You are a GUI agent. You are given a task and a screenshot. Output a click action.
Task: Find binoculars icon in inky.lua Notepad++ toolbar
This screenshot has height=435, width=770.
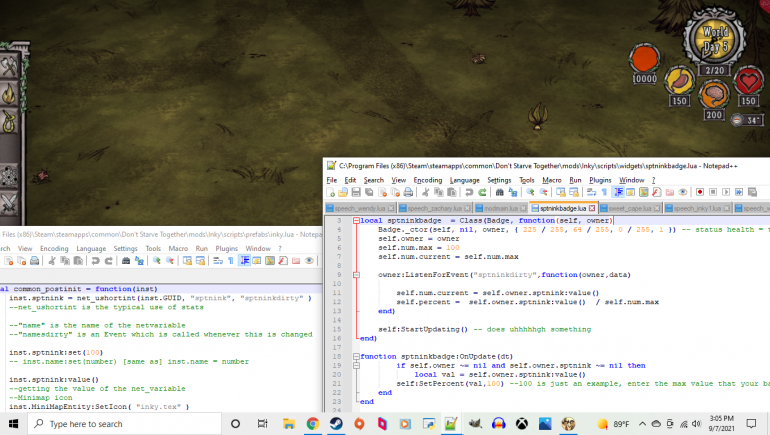coord(126,261)
